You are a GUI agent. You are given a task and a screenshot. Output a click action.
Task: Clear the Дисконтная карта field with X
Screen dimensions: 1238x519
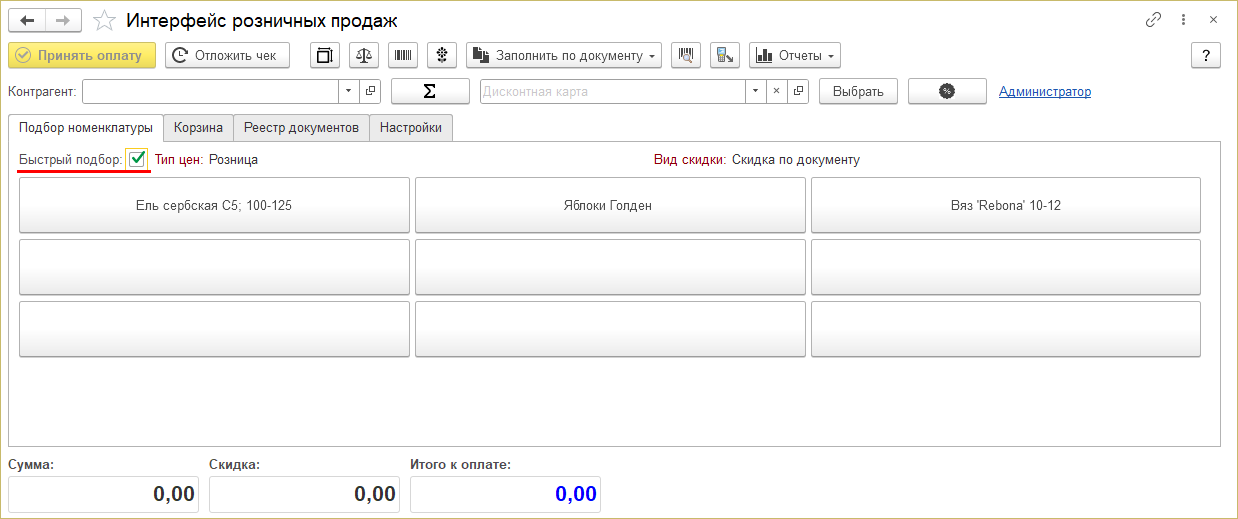[777, 91]
